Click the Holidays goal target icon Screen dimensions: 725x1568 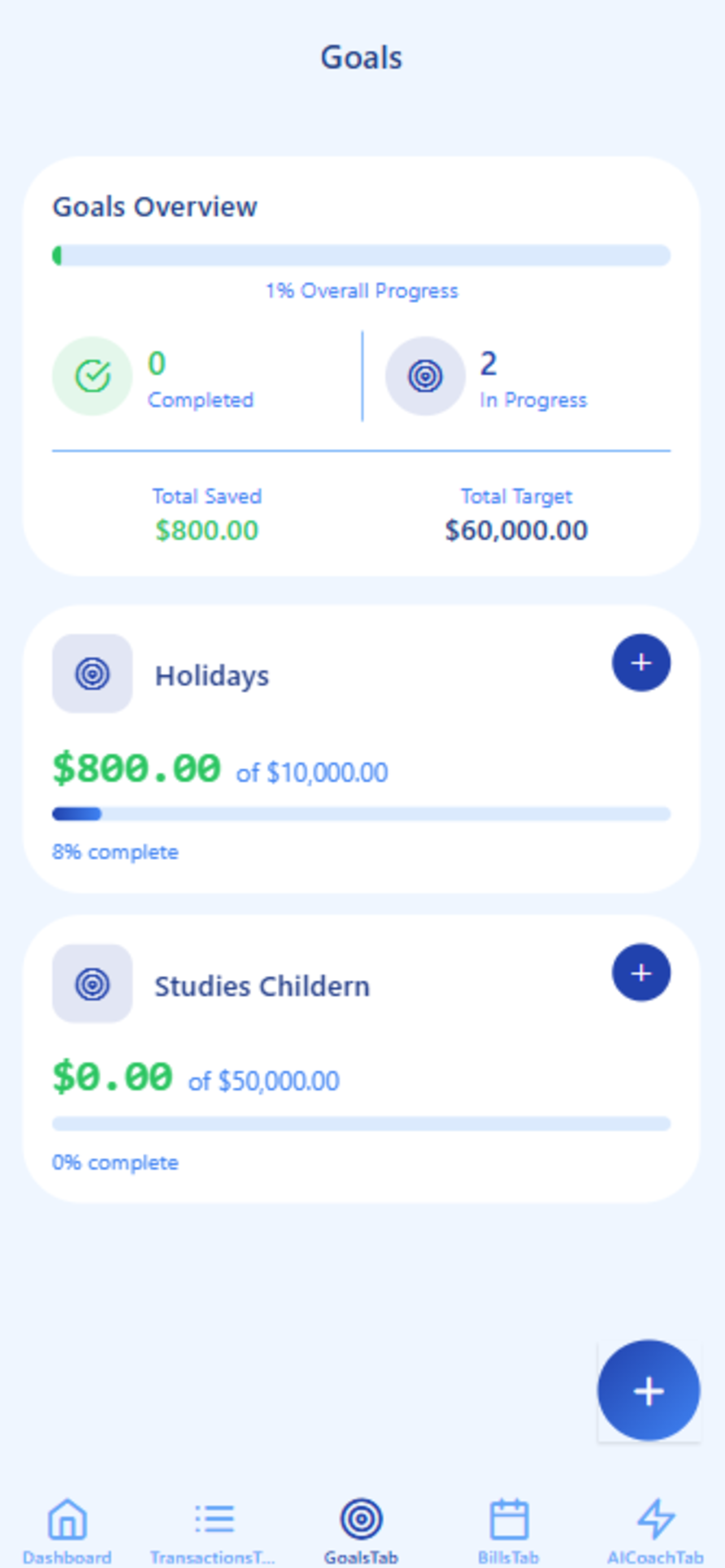92,673
